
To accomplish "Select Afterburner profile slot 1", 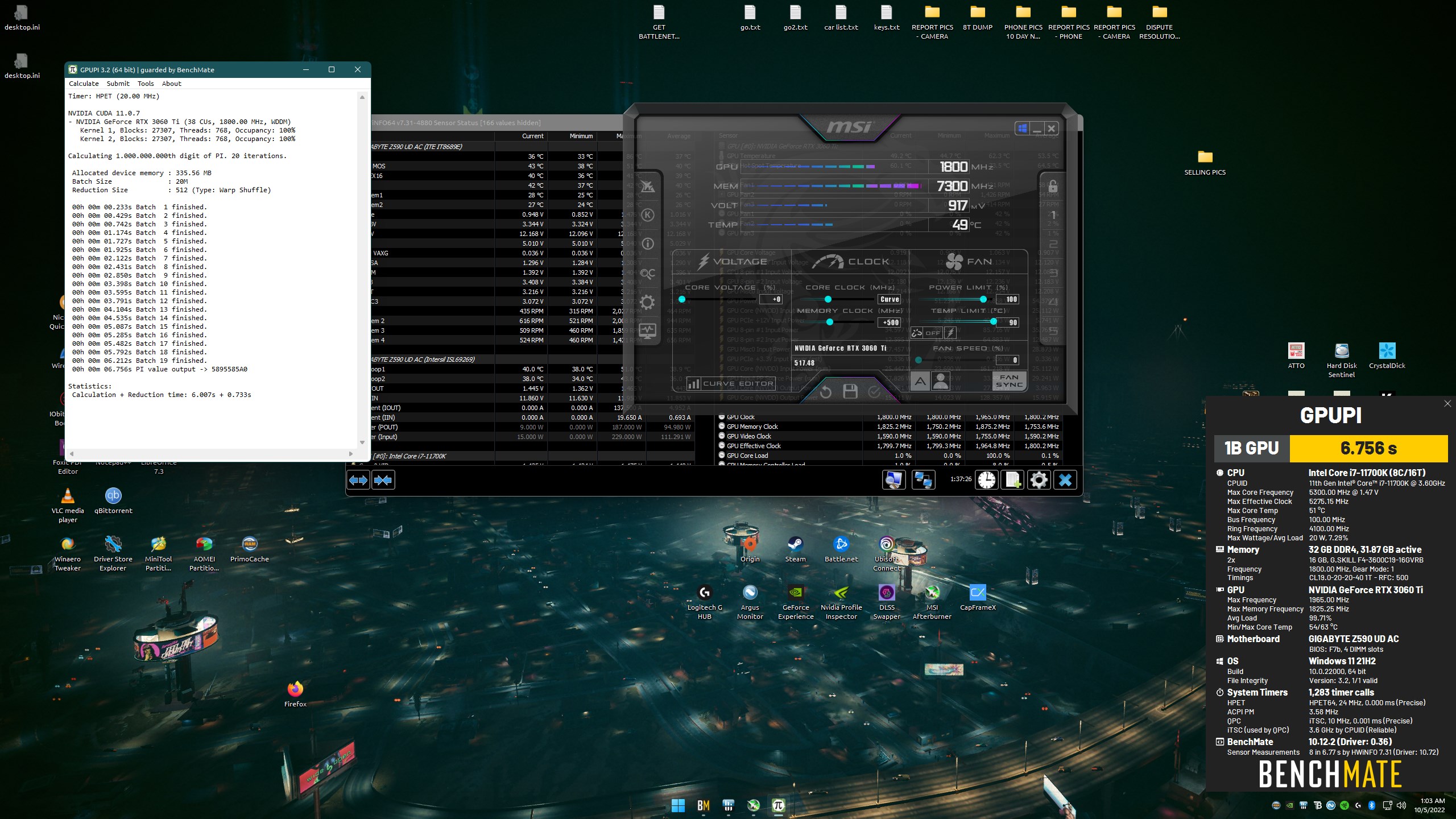I will (1053, 216).
